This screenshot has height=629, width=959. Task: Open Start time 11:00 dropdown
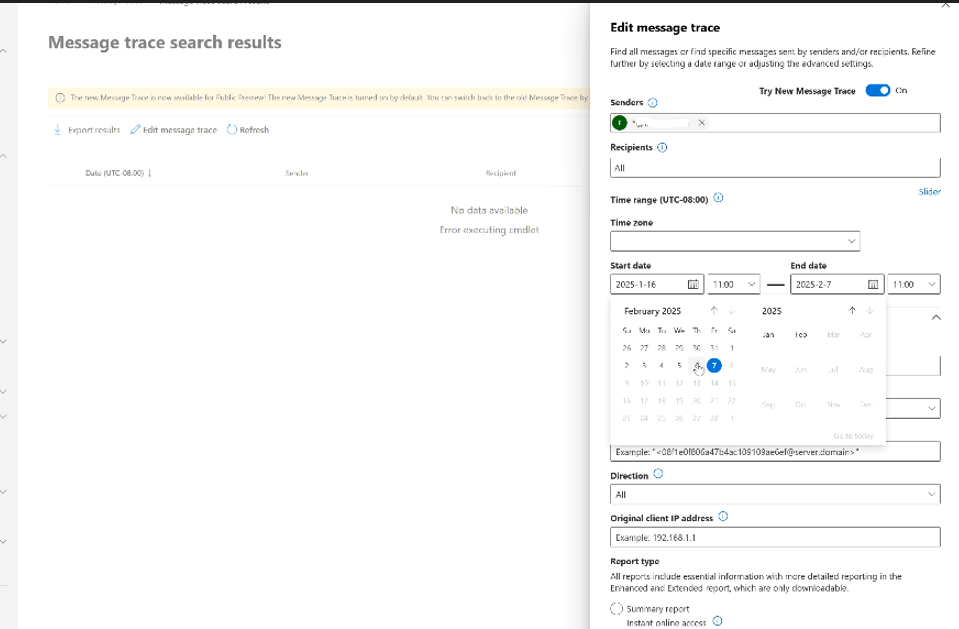point(734,285)
